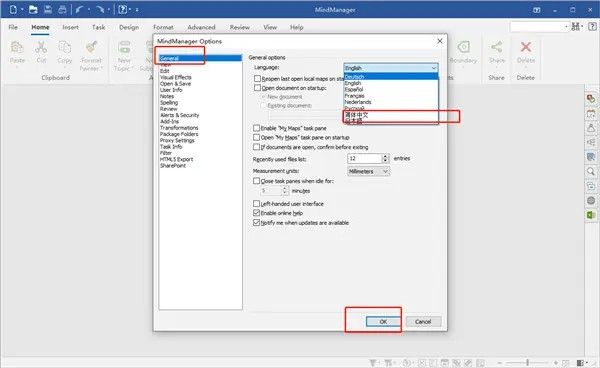600x368 pixels.
Task: Uncheck Enable online help
Action: (x=256, y=213)
